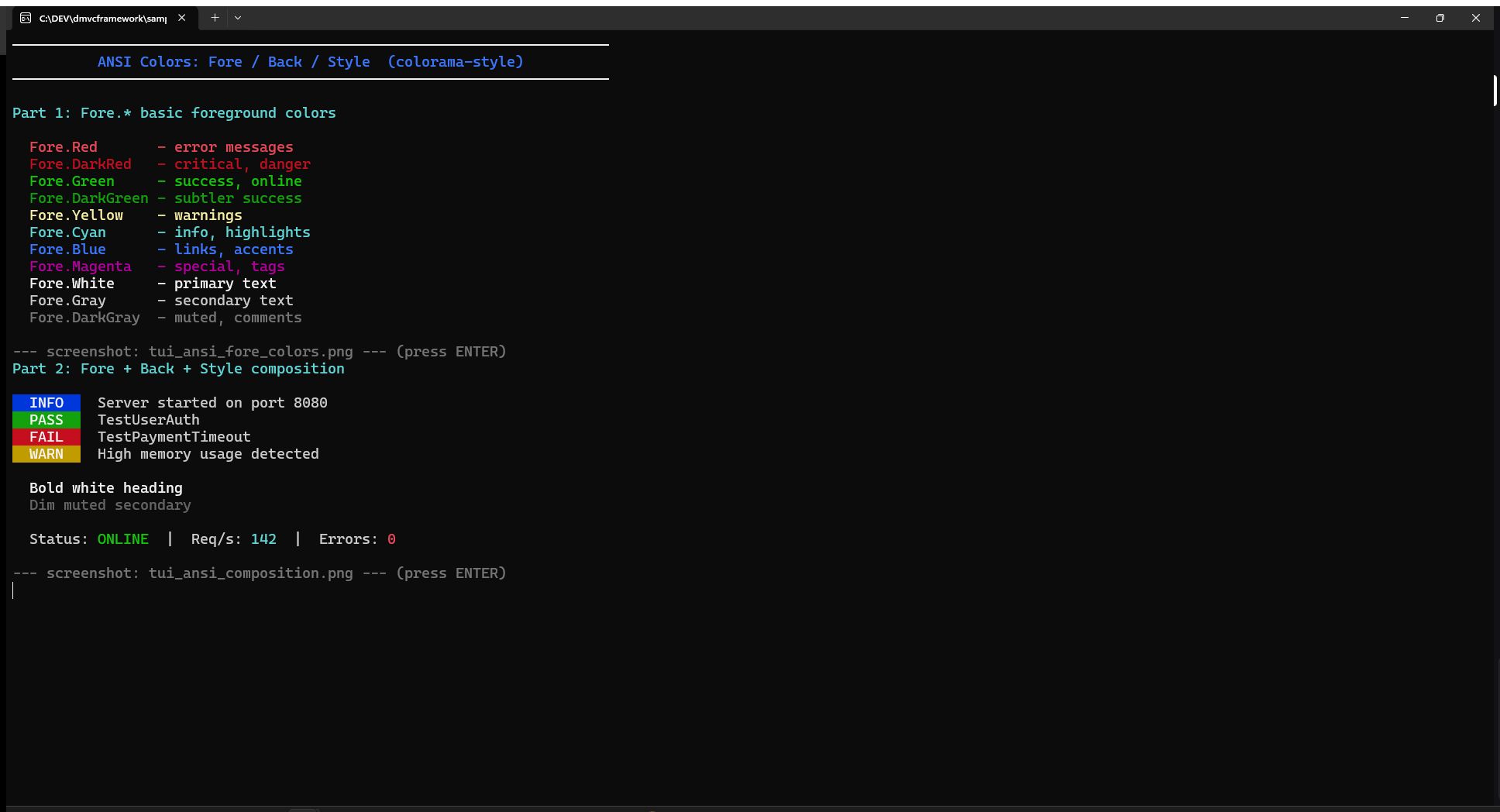Click the terminal icon in the tab
This screenshot has width=1500, height=812.
[x=26, y=18]
